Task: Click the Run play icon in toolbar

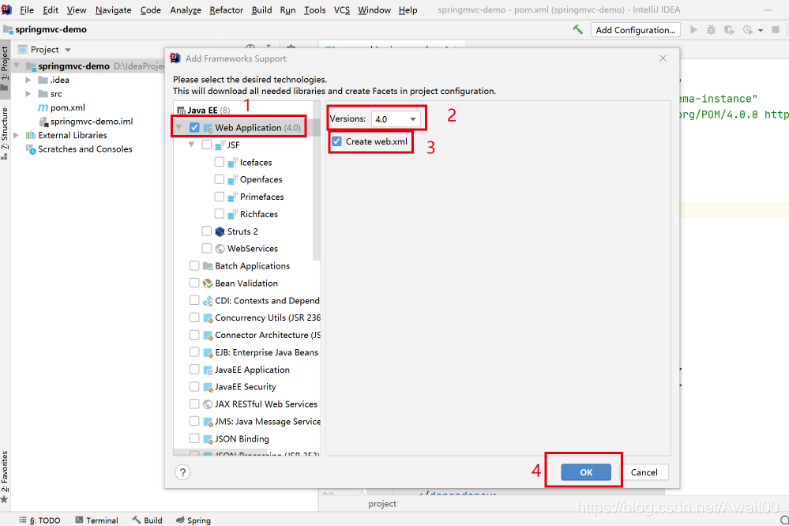Action: pos(693,30)
